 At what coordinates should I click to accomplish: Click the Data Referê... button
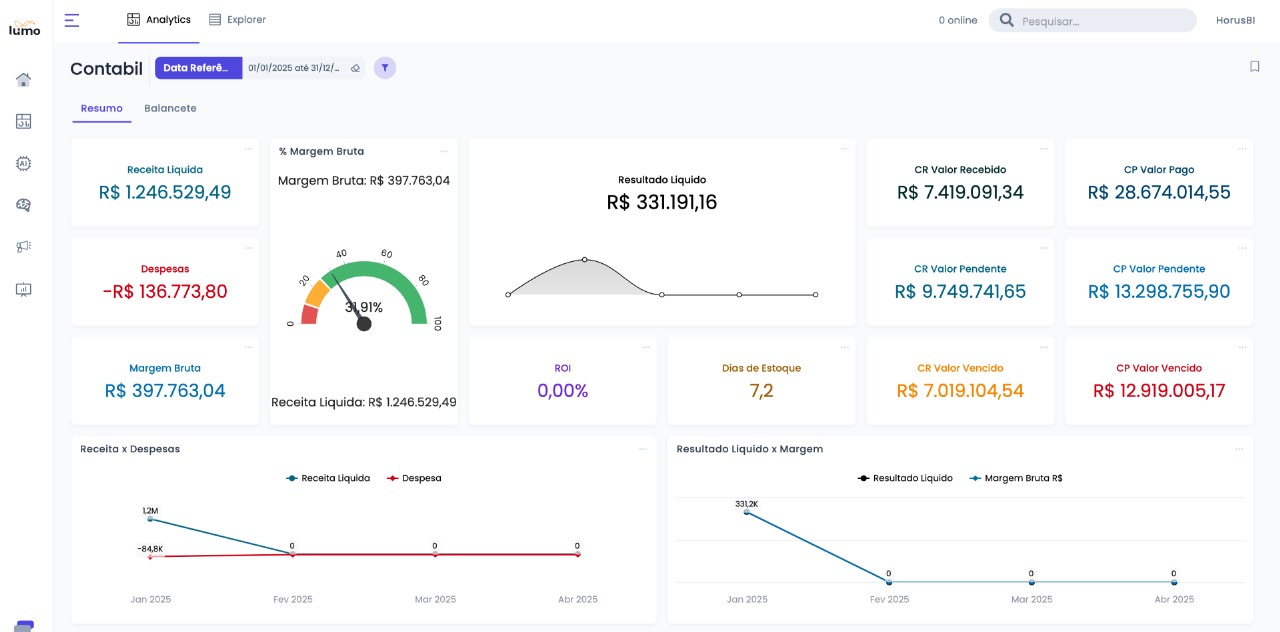(x=198, y=68)
